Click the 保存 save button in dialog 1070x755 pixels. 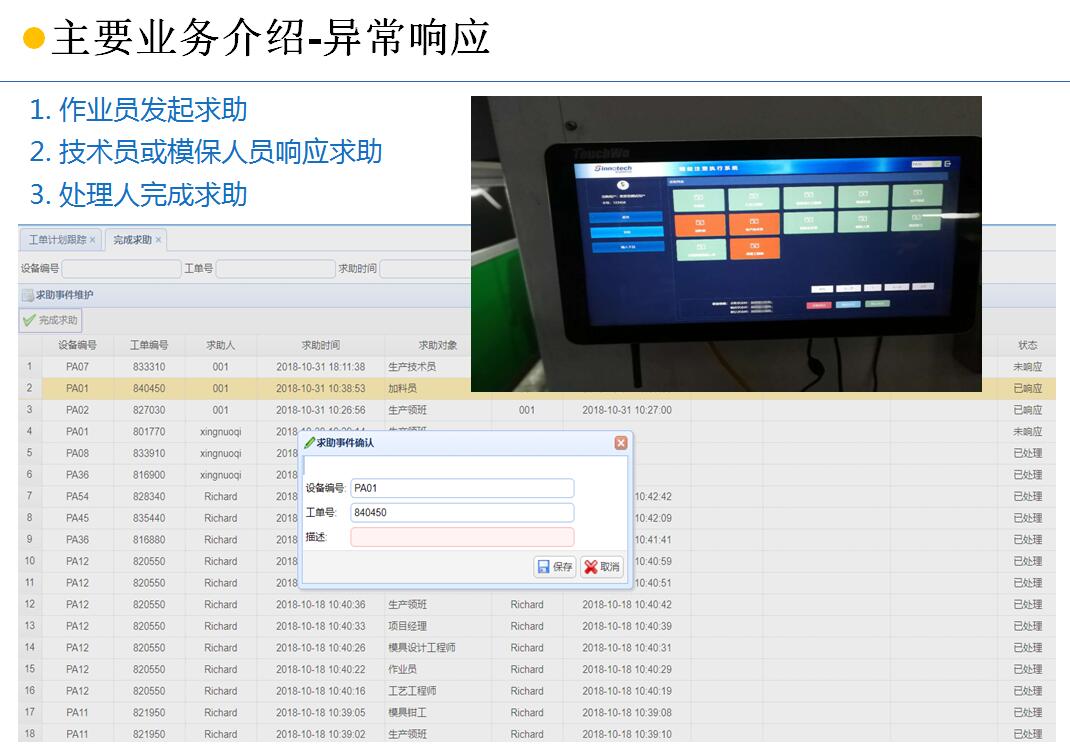[555, 567]
